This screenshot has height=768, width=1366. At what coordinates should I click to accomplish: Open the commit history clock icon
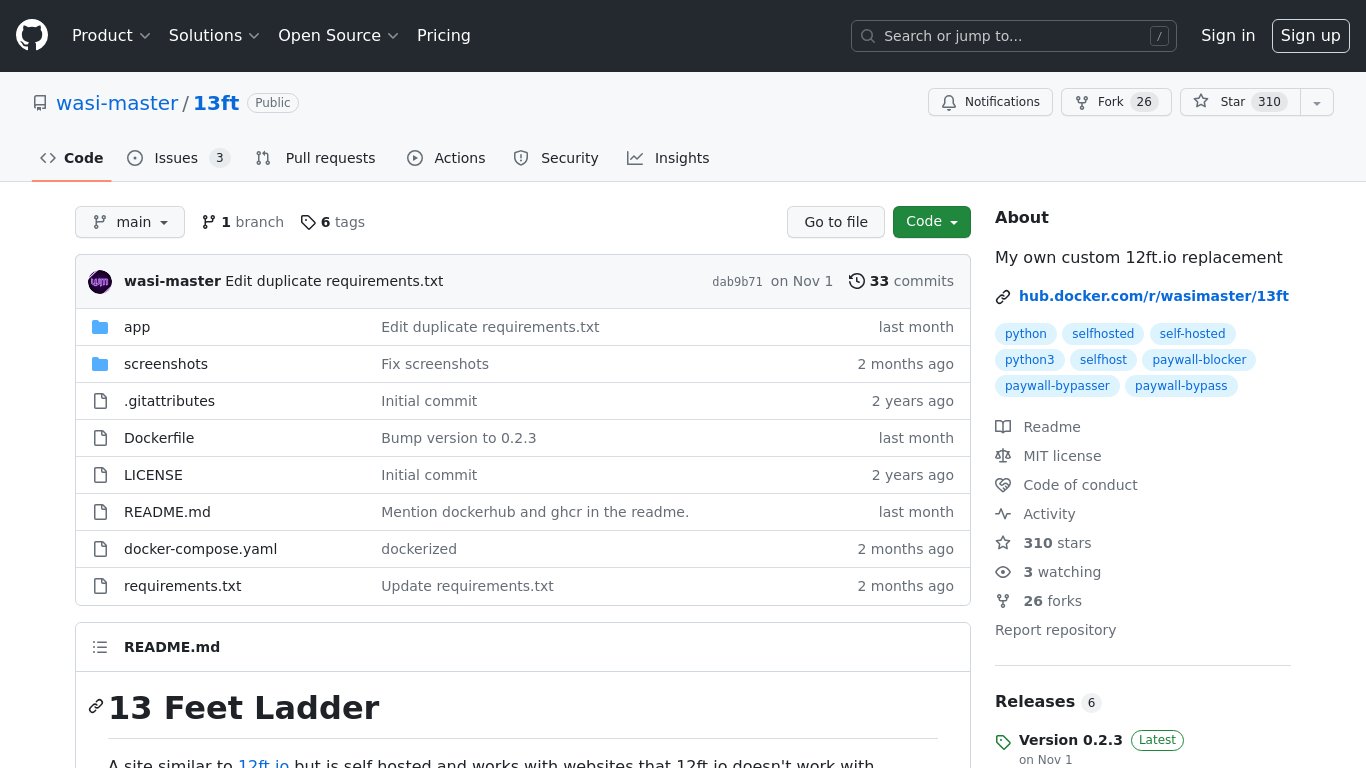tap(857, 281)
